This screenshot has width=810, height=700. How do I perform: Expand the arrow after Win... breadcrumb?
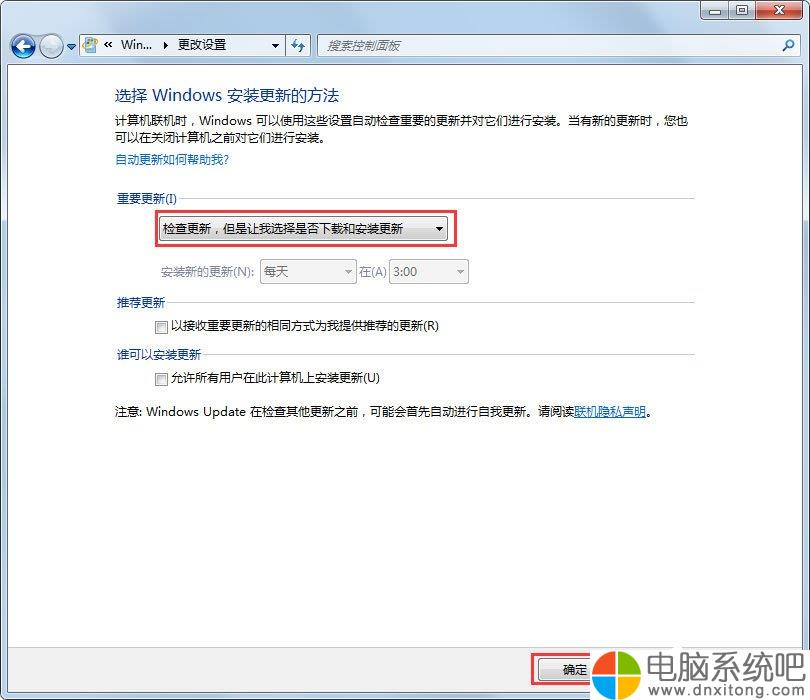pyautogui.click(x=165, y=45)
